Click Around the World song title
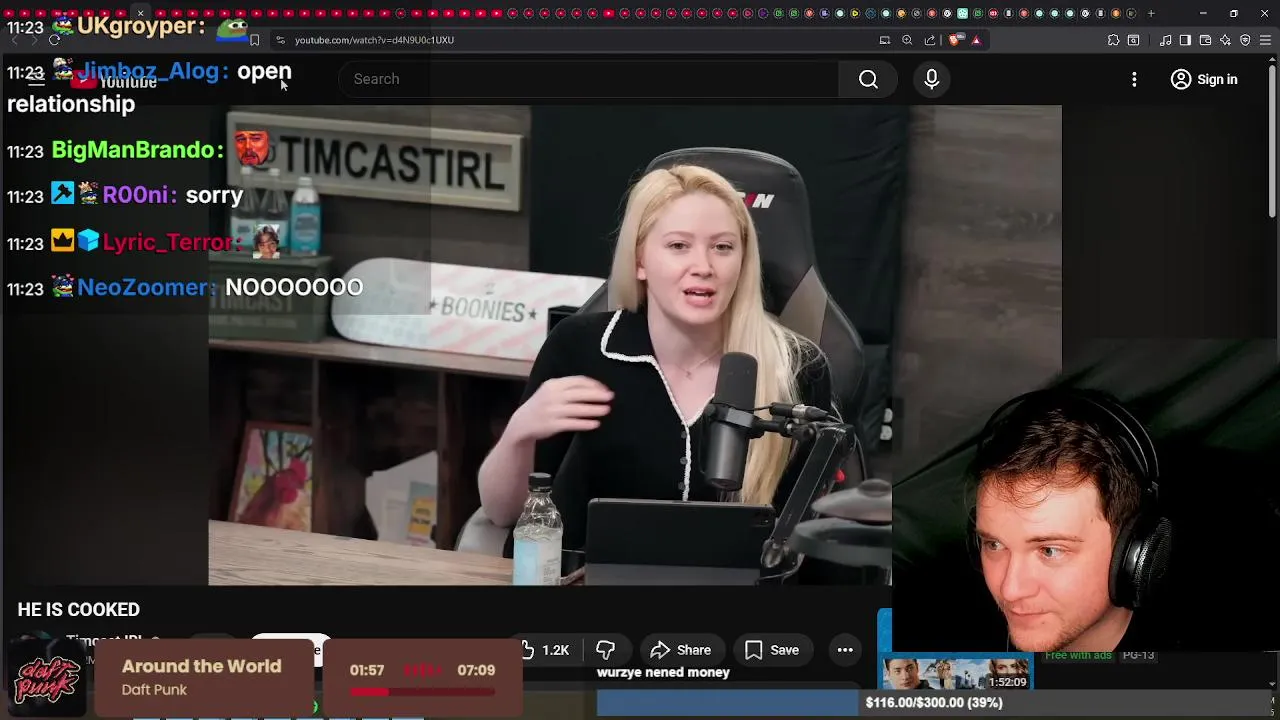This screenshot has width=1280, height=720. coord(201,666)
